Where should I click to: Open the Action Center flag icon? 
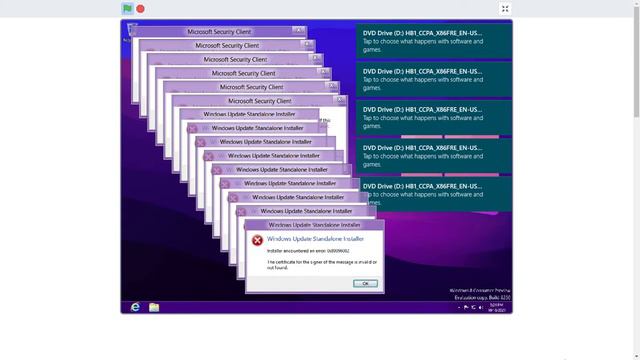point(466,307)
